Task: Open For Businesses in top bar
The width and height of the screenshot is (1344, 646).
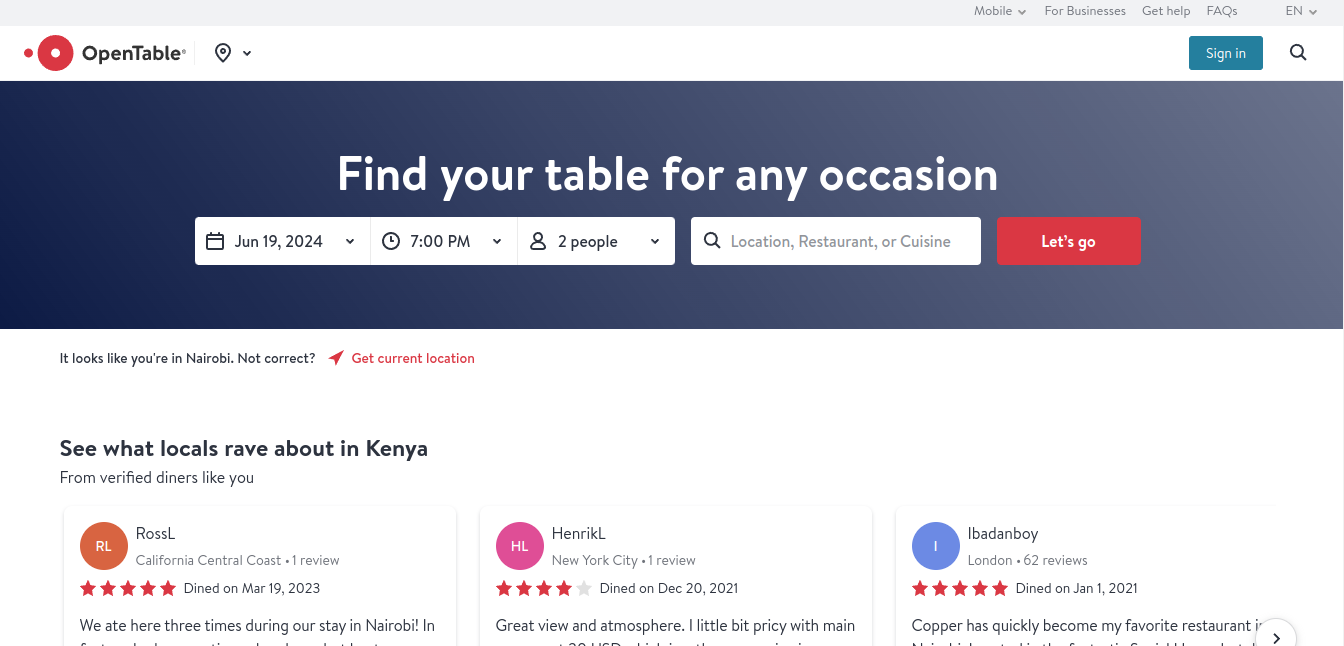Action: (1085, 11)
